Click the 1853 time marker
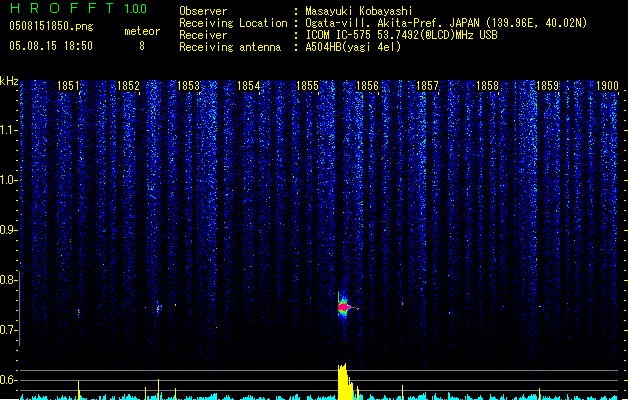629x400 pixels. (188, 86)
